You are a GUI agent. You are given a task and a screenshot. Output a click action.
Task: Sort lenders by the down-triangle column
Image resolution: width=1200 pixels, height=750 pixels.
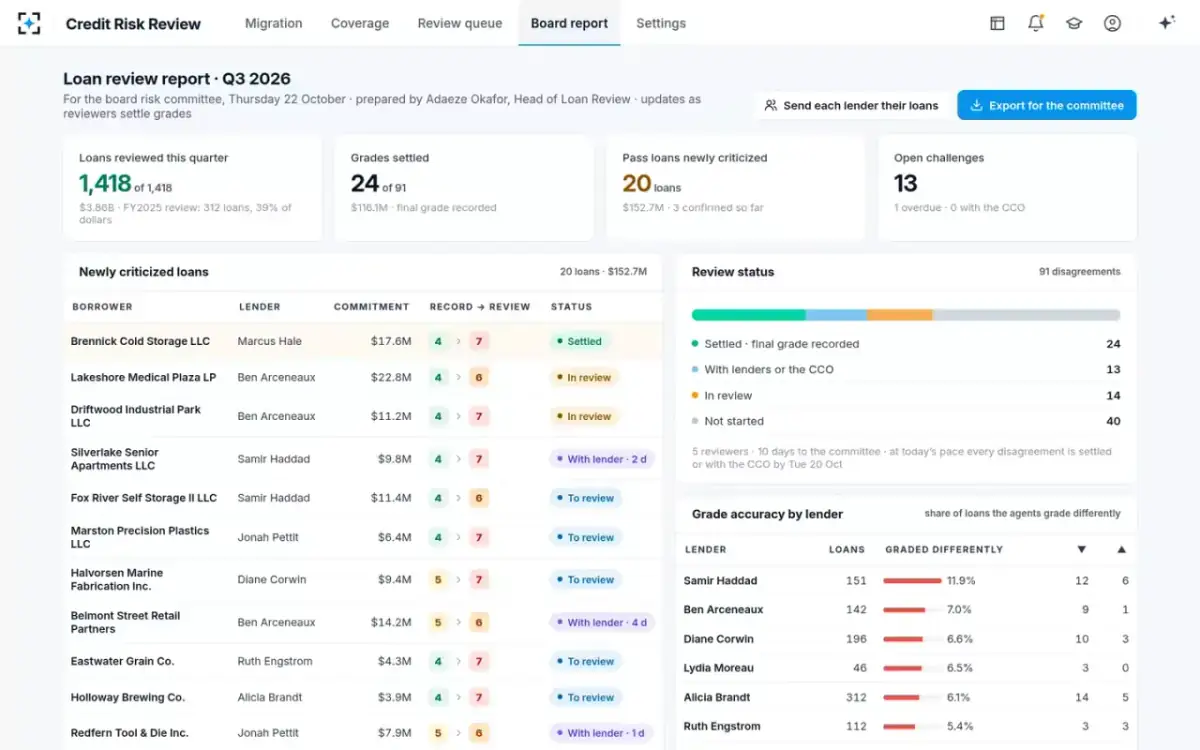[x=1081, y=549]
